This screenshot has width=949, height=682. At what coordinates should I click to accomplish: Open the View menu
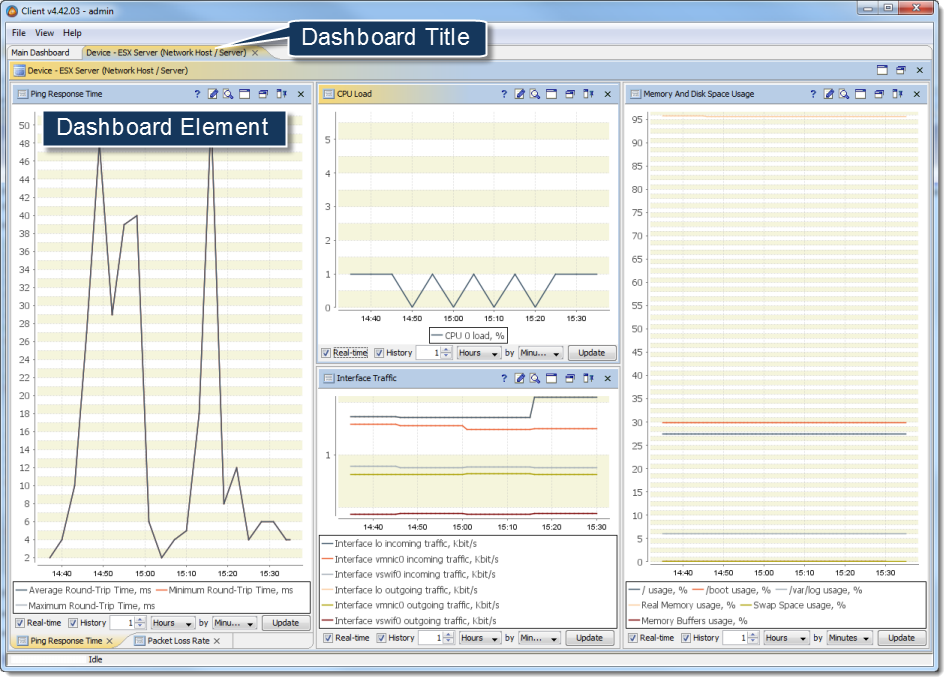coord(45,33)
